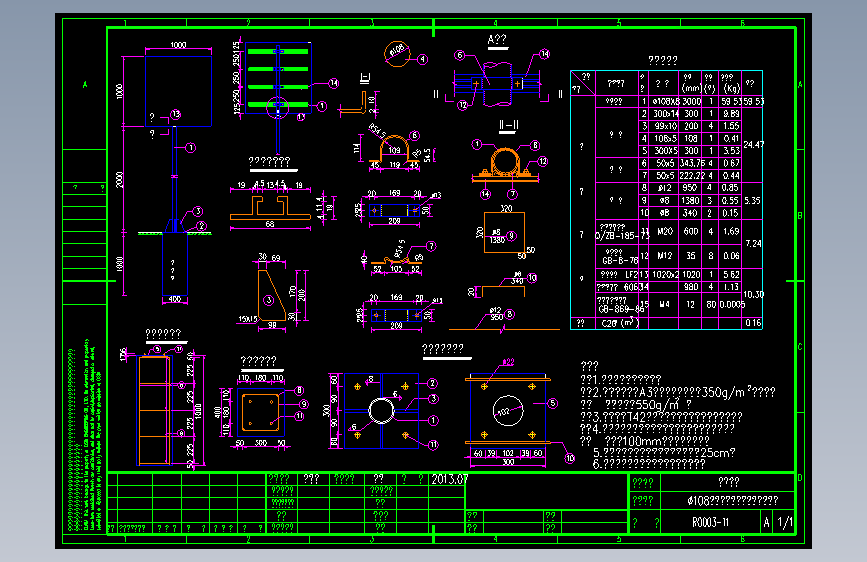Click the note line containing 350g/m²

tap(677, 392)
